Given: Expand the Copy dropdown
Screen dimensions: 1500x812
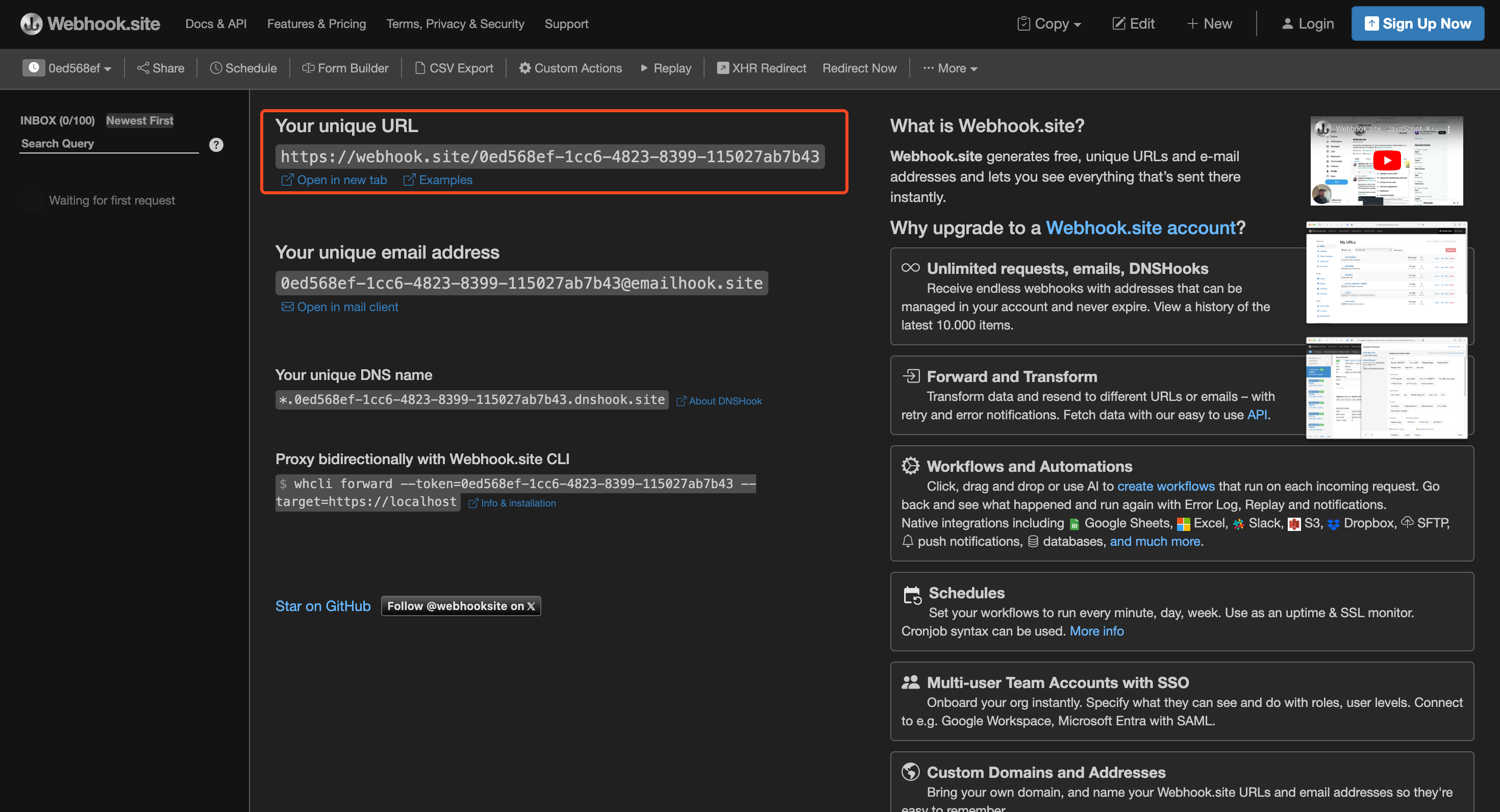Looking at the screenshot, I should 1048,24.
